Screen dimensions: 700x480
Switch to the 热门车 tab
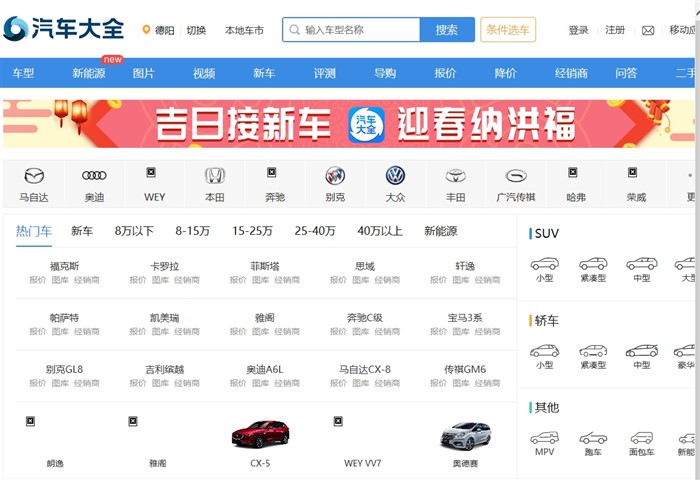[34, 231]
